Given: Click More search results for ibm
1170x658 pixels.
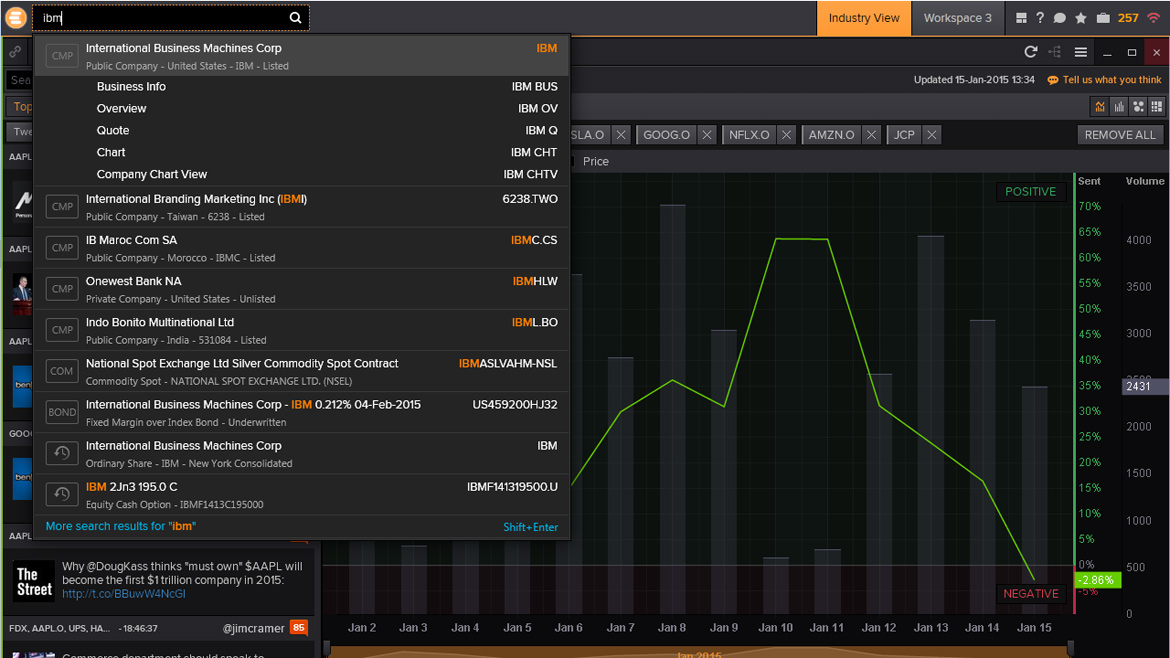Looking at the screenshot, I should pos(121,526).
